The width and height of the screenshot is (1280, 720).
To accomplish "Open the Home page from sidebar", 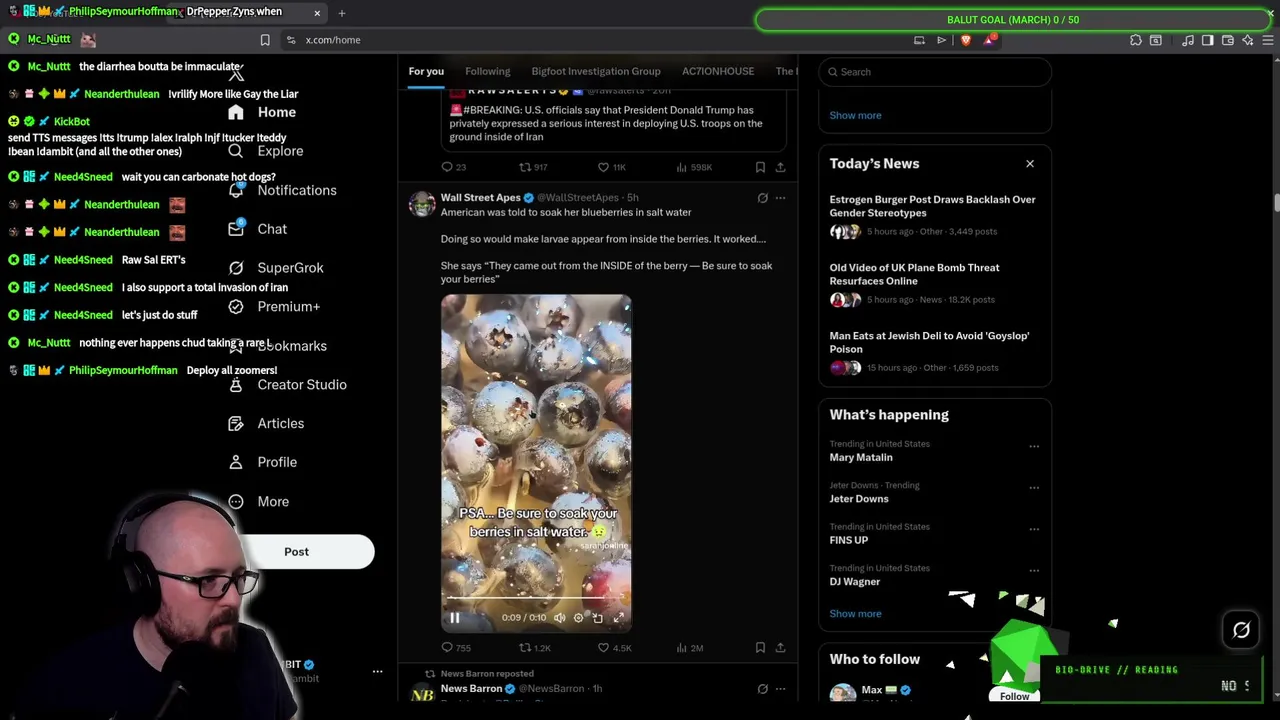I will tap(262, 112).
